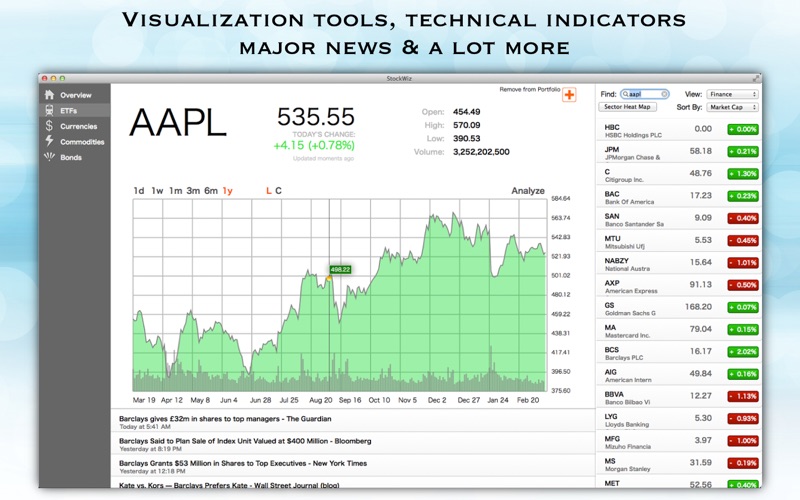The image size is (800, 500).
Task: Select the MA Mastercard Inc. row
Action: 679,330
